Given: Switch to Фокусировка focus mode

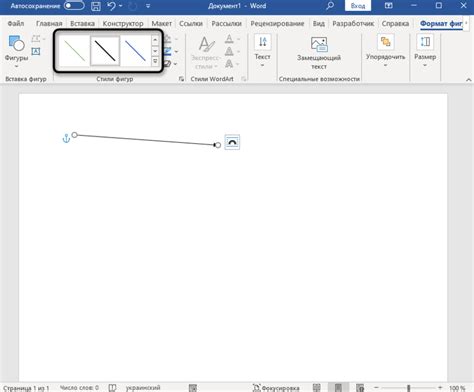Looking at the screenshot, I should pyautogui.click(x=276, y=388).
